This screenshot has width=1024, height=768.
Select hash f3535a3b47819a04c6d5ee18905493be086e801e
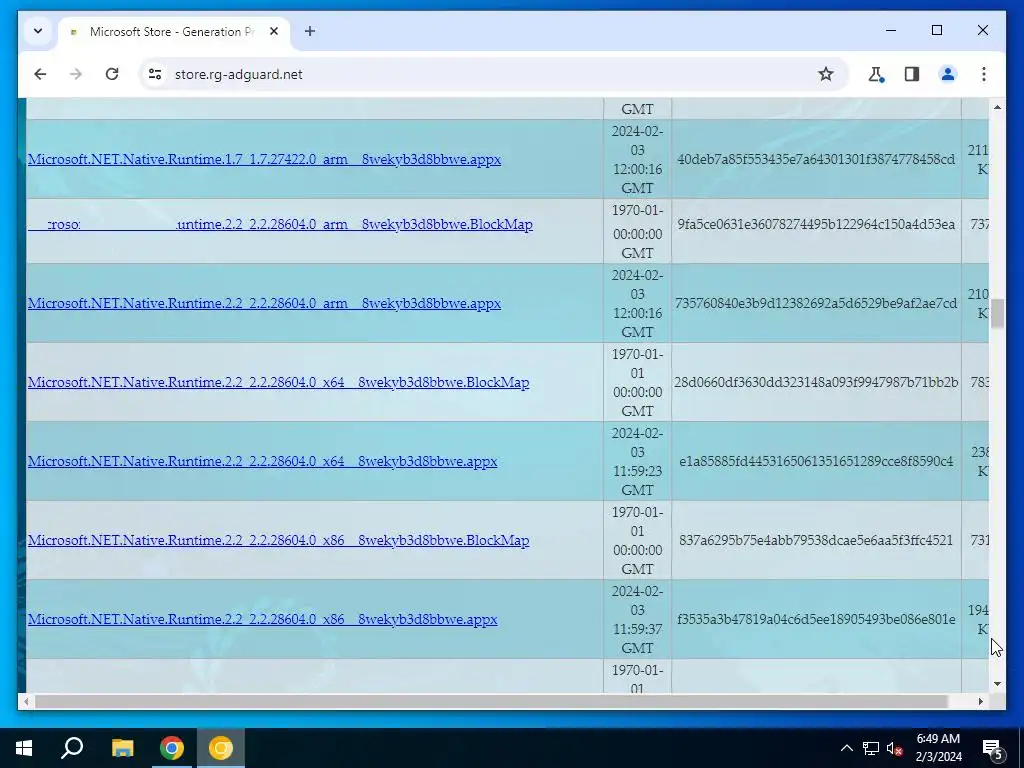point(816,620)
